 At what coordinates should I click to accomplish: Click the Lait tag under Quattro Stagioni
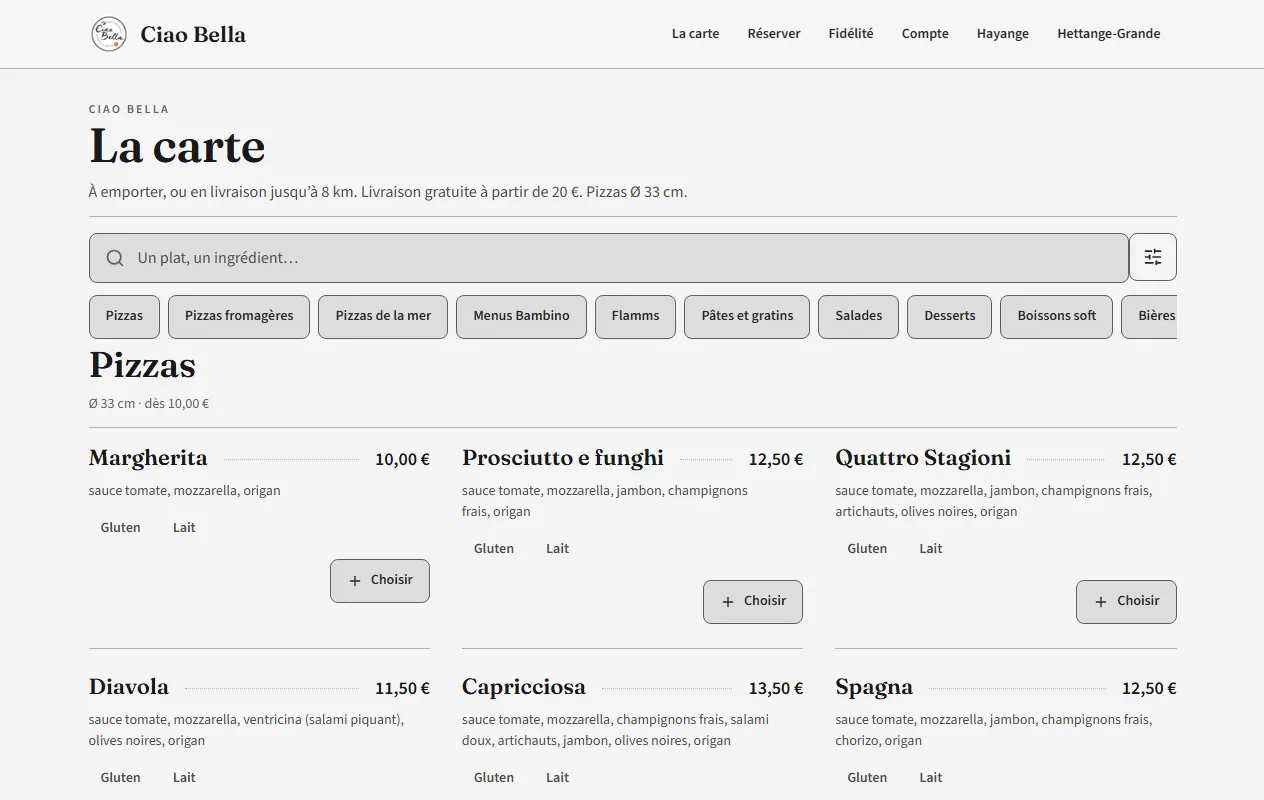931,548
